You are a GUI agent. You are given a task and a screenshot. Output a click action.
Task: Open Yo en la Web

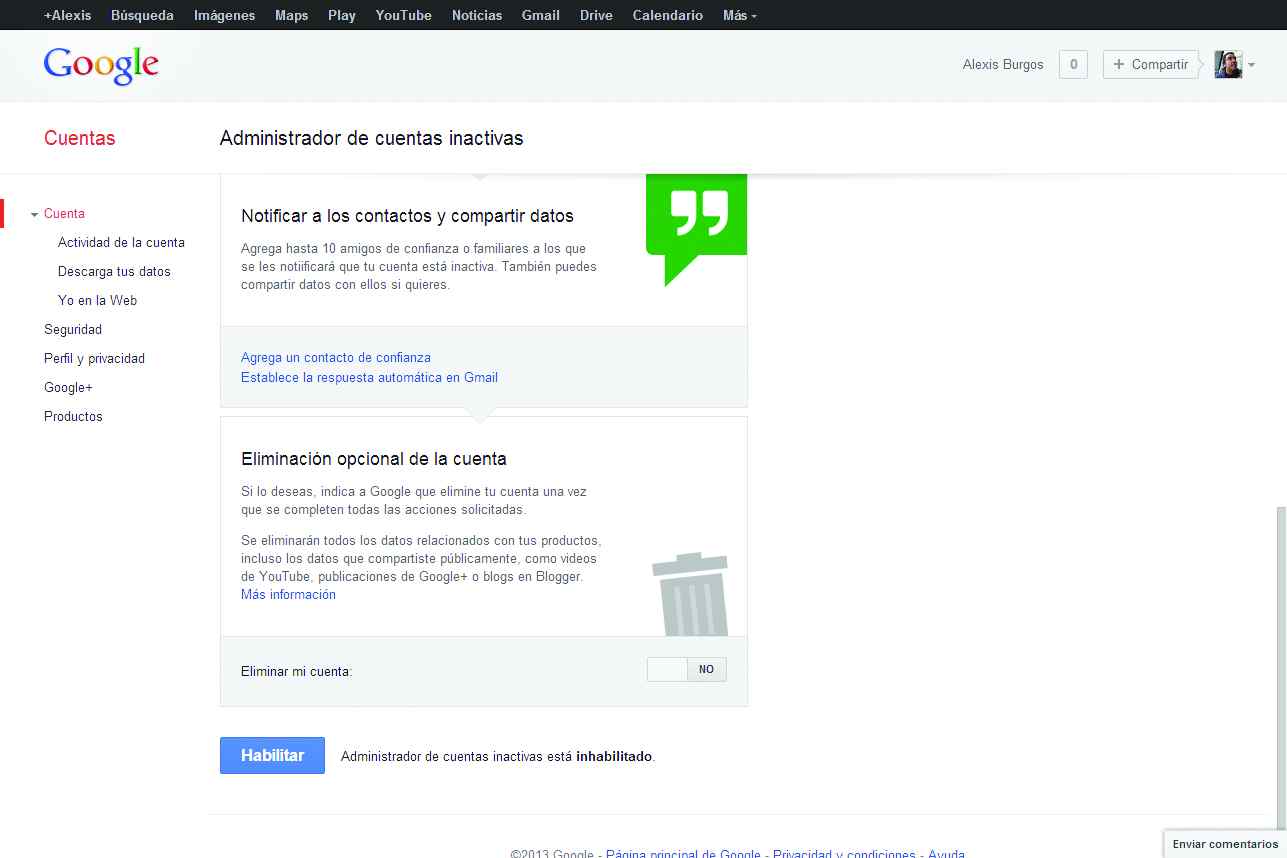(x=97, y=301)
